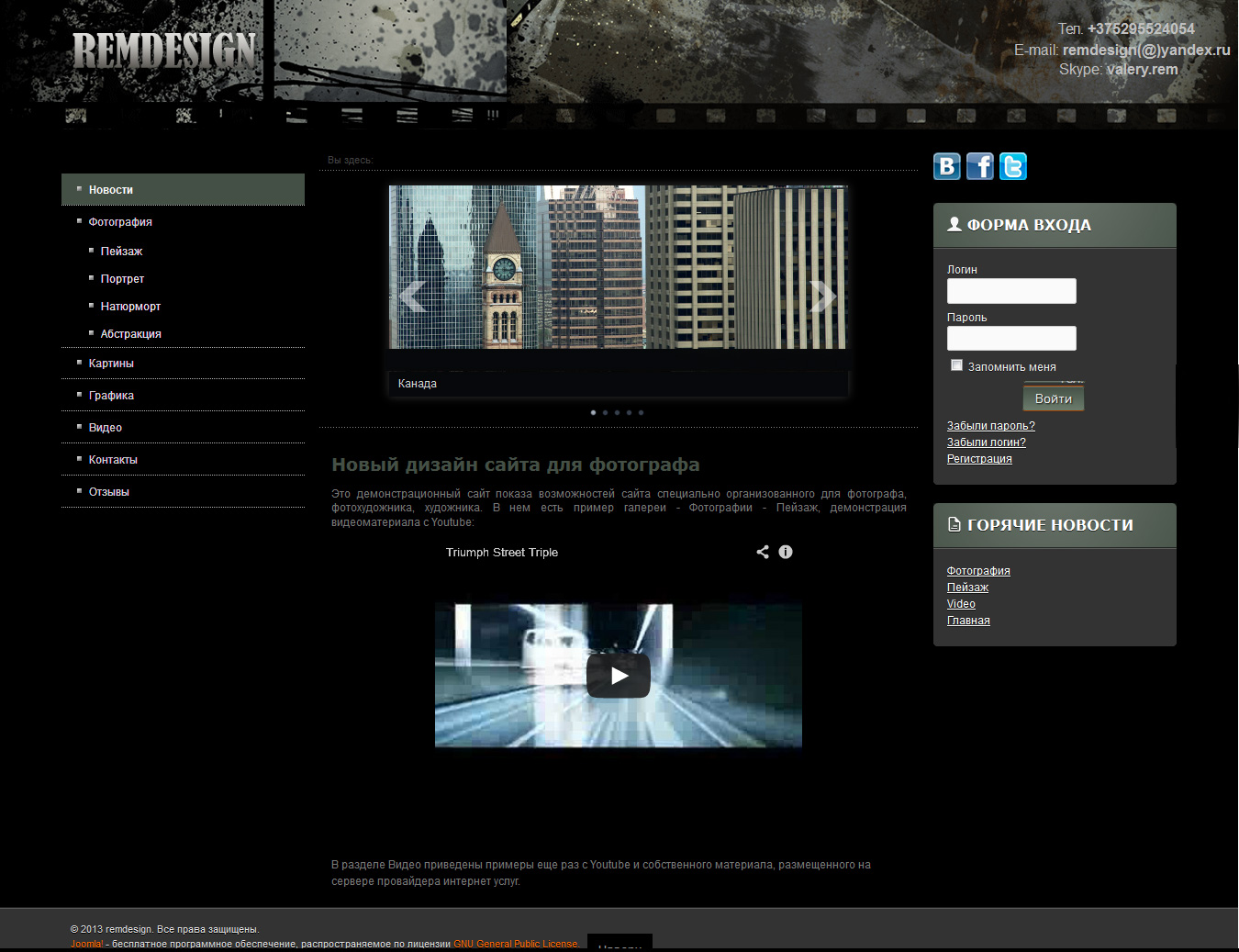This screenshot has height=952, width=1239.
Task: Open 'Портрет' submenu item
Action: (122, 279)
